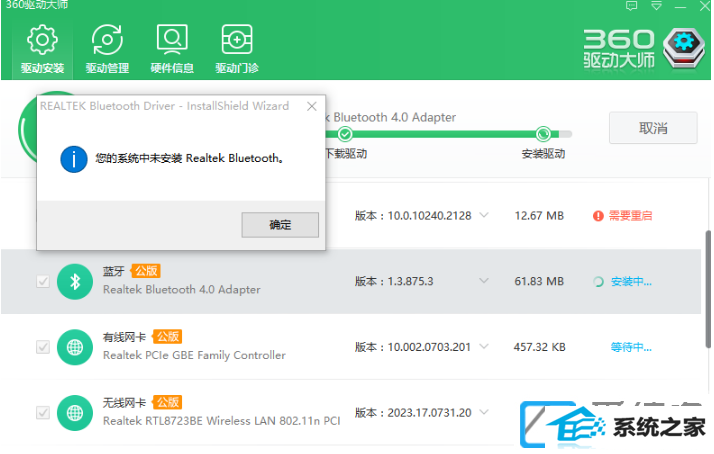Viewport: 714px width, 454px height.
Task: Click the 公版 badge on 无线网卡 row
Action: [167, 402]
